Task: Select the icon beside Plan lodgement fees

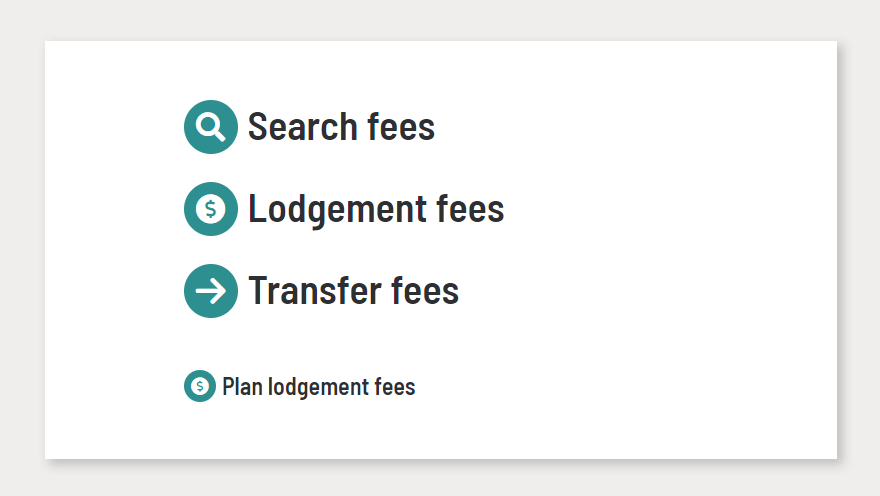Action: click(200, 386)
